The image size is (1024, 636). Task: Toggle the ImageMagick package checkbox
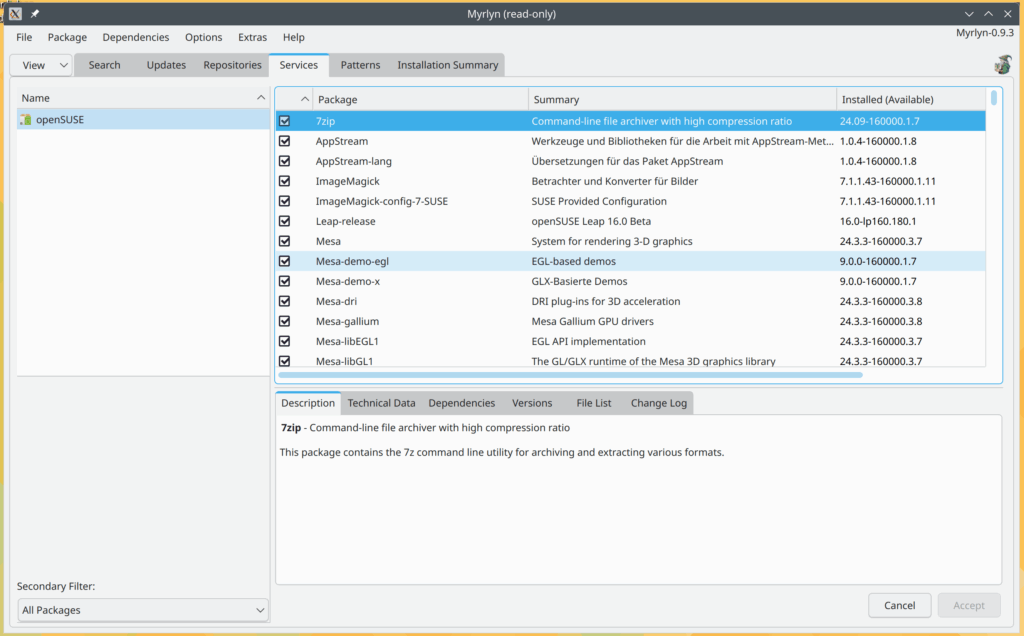(285, 181)
